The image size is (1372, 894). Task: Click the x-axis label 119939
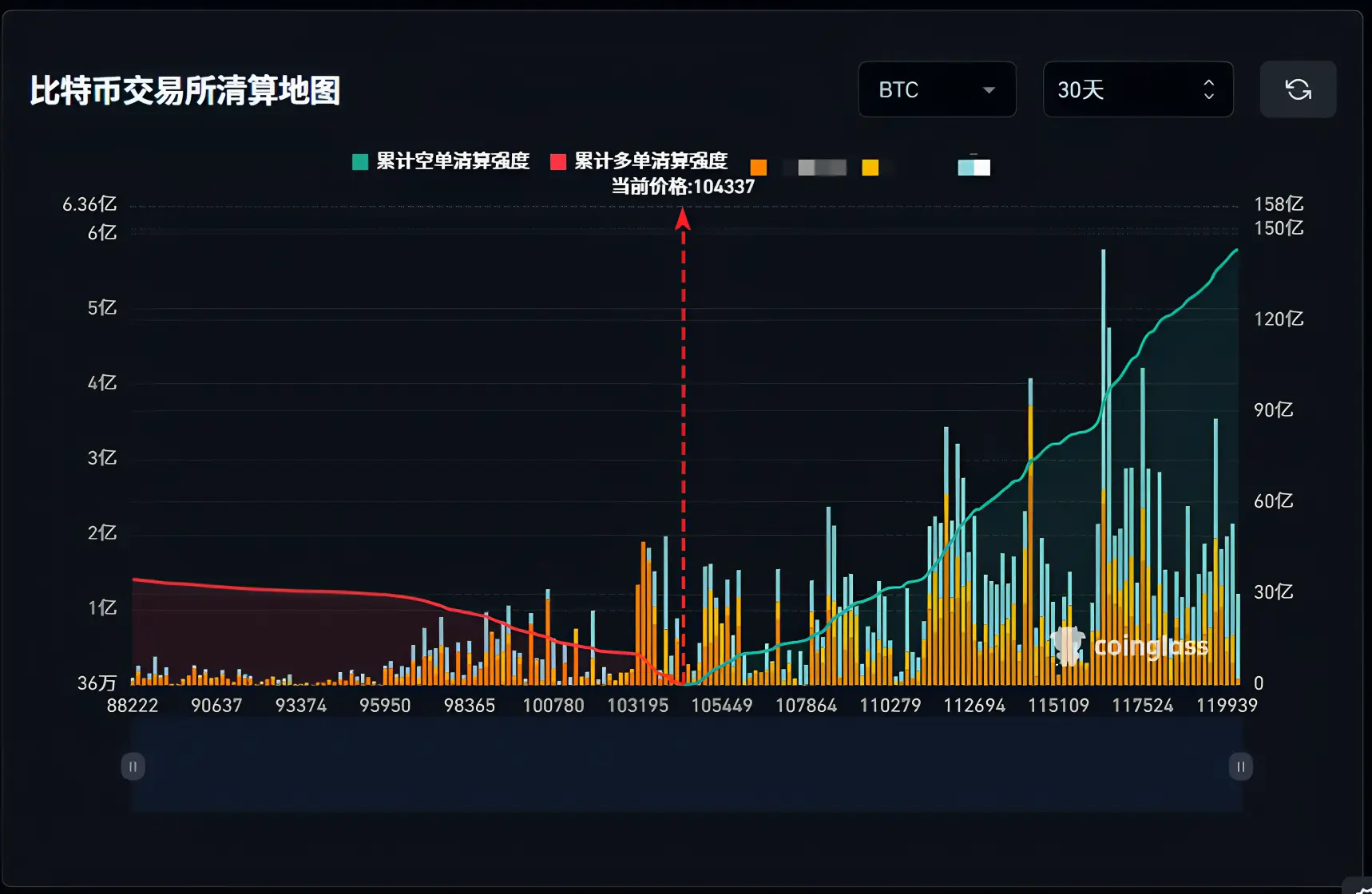coord(1227,706)
